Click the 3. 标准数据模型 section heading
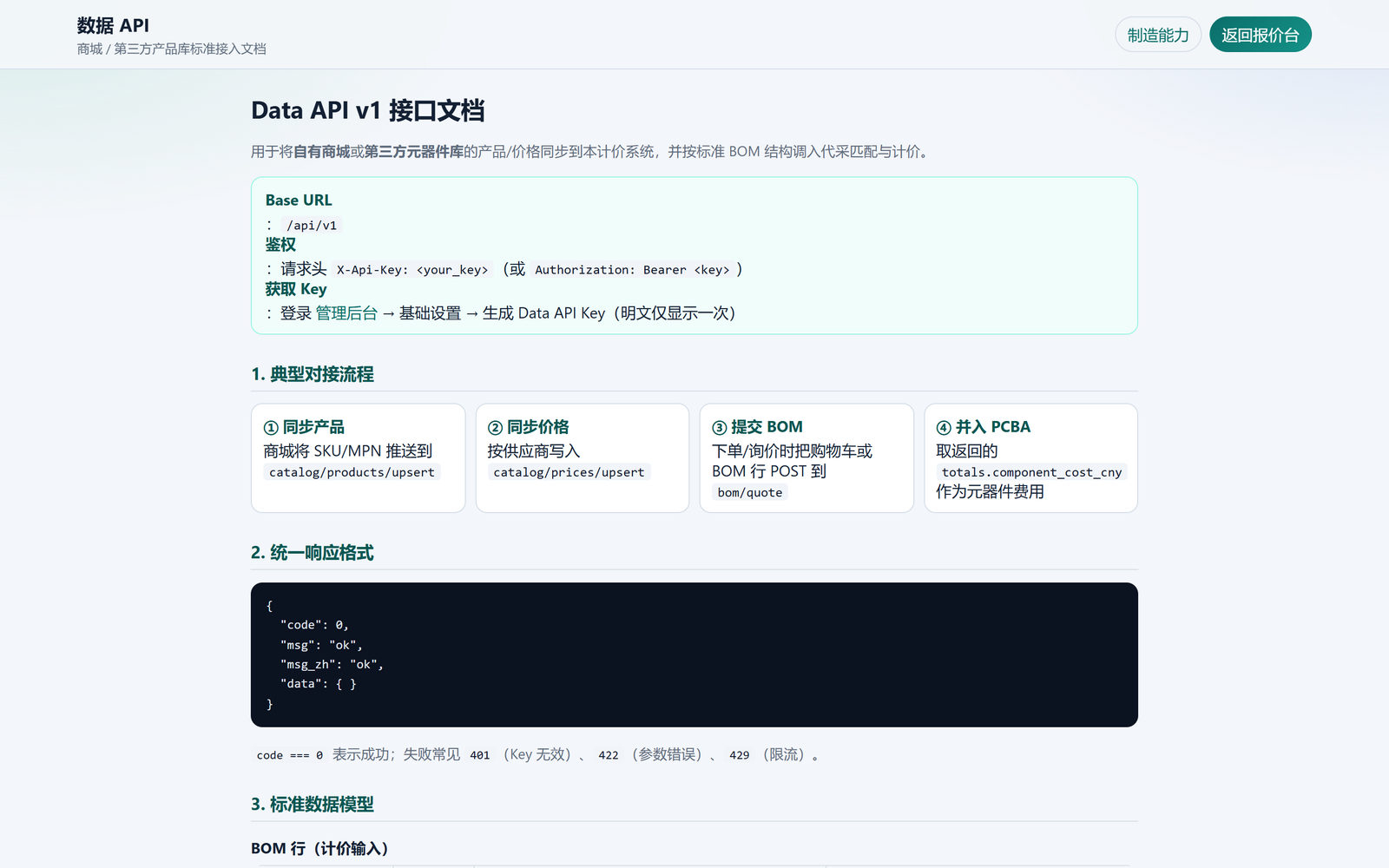This screenshot has height=868, width=1389. click(x=313, y=805)
